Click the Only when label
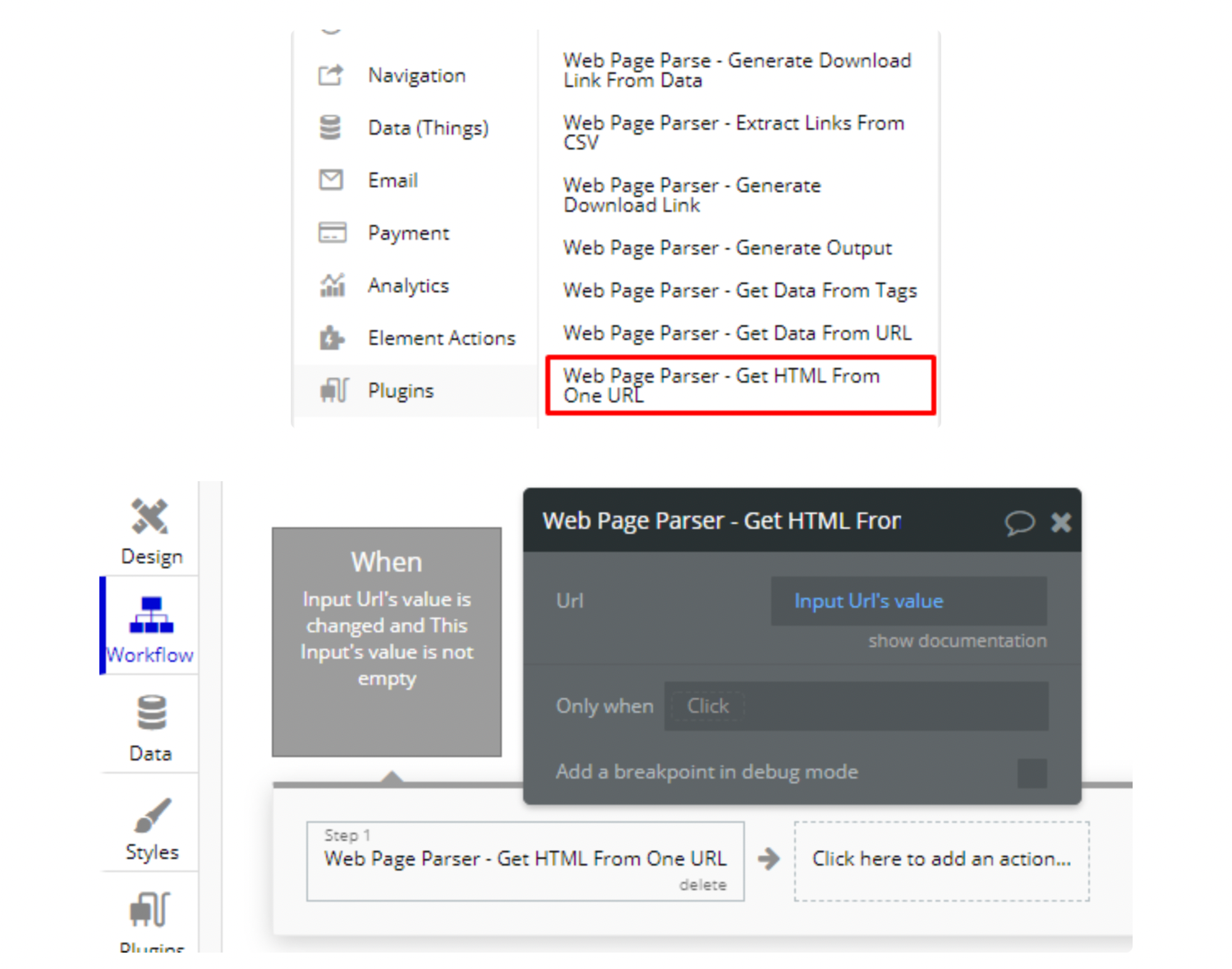The image size is (1232, 969). coord(605,706)
